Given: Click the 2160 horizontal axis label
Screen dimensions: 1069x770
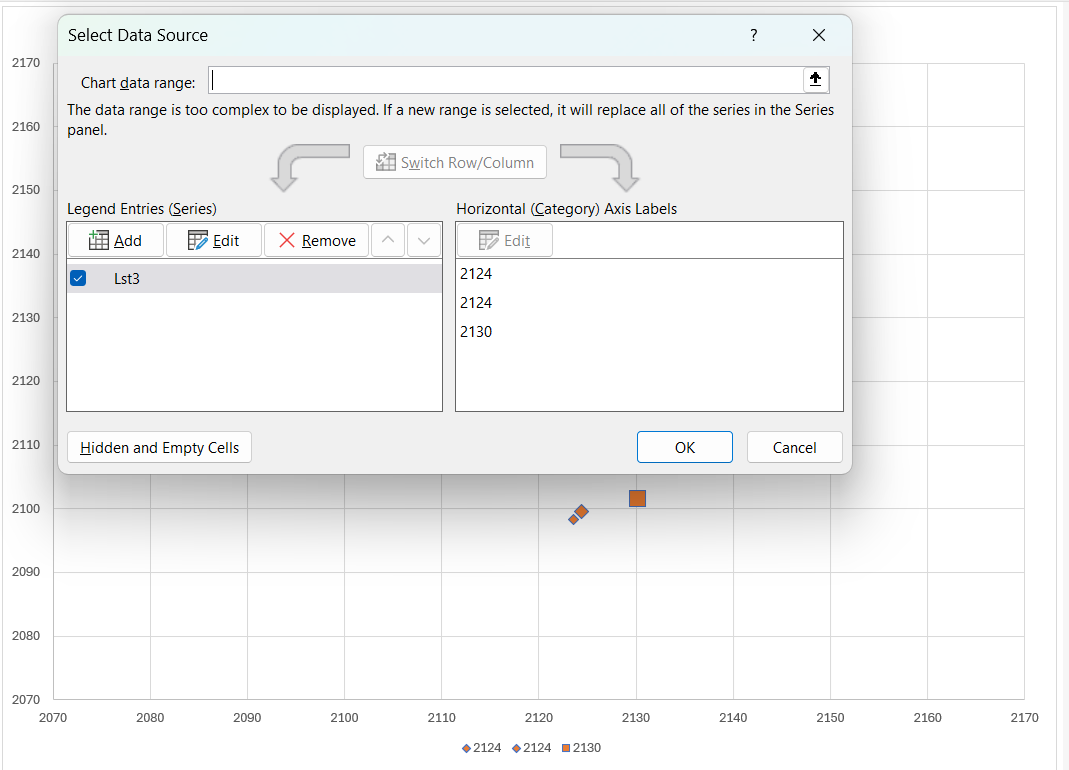Looking at the screenshot, I should (x=928, y=718).
